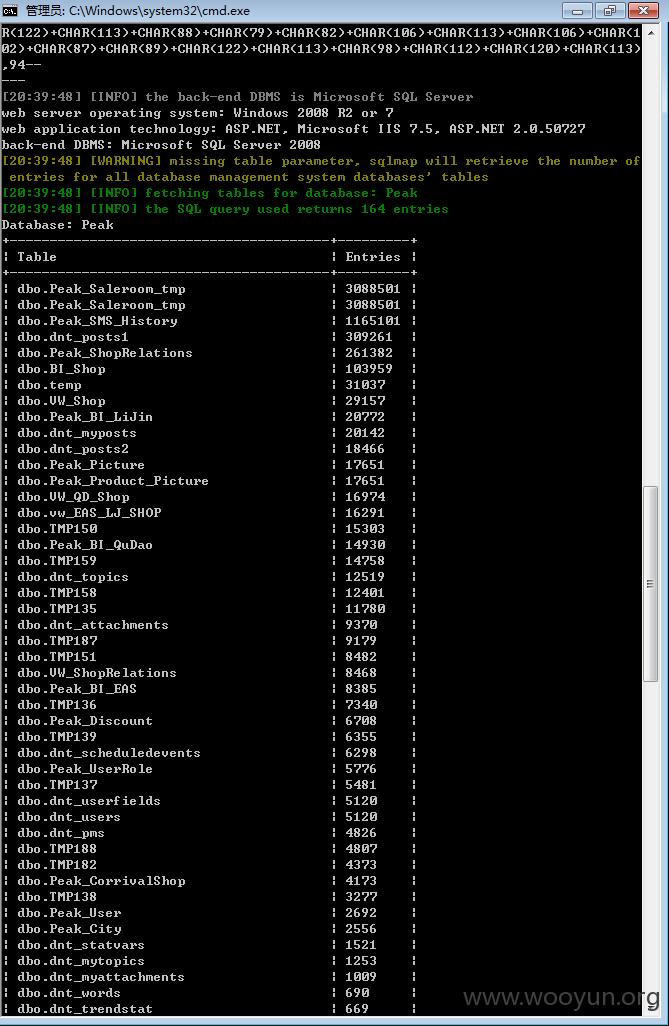Select the row dbo.Peak_BI_QuDao
The width and height of the screenshot is (669, 1026).
tap(209, 545)
